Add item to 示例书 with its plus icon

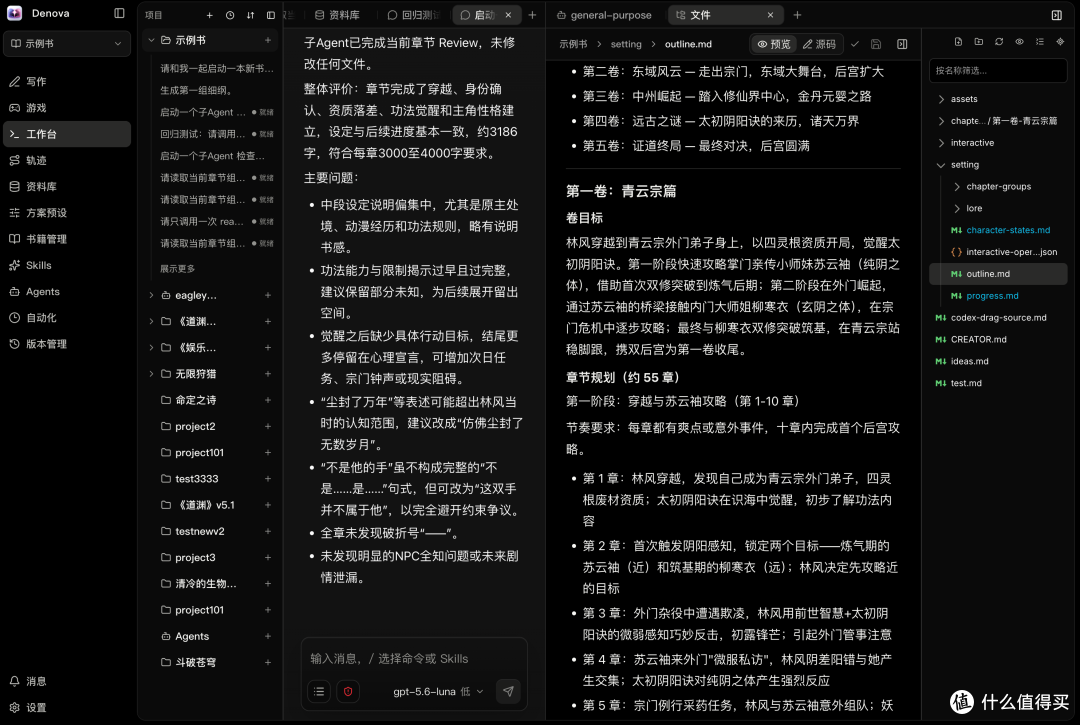point(268,41)
